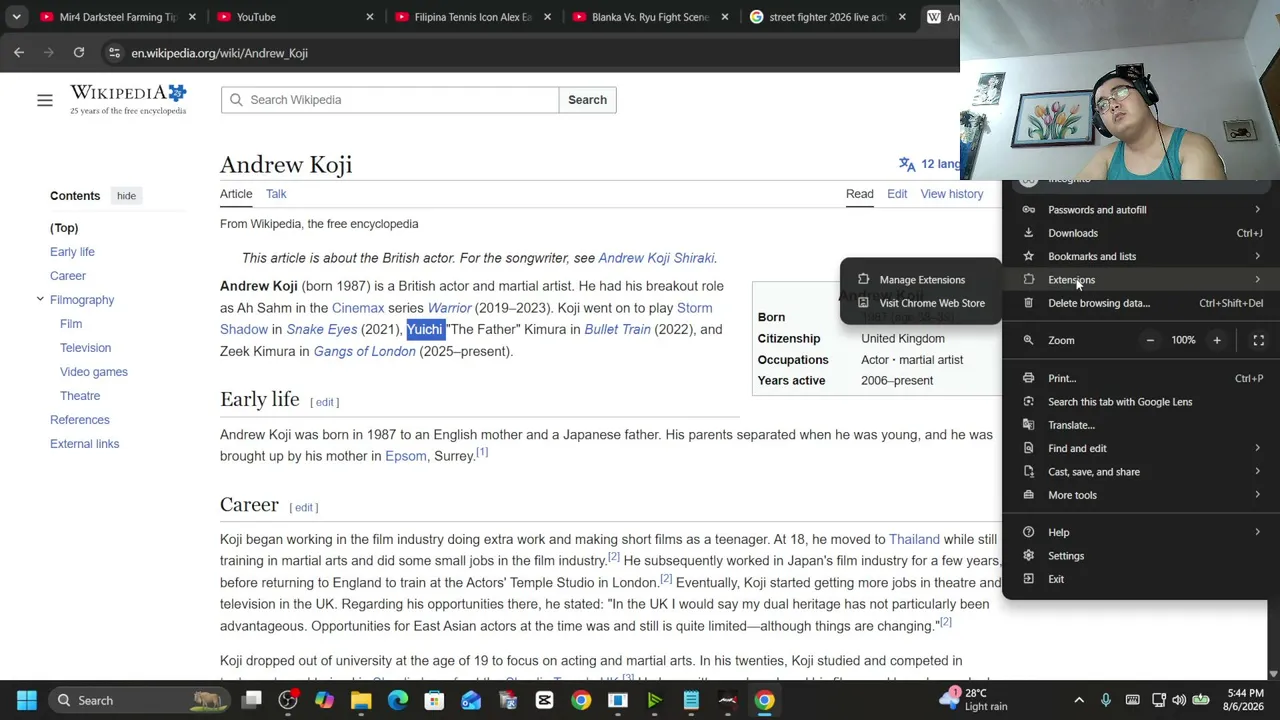Image resolution: width=1280 pixels, height=720 pixels.
Task: Expand the More tools submenu
Action: click(x=1140, y=495)
